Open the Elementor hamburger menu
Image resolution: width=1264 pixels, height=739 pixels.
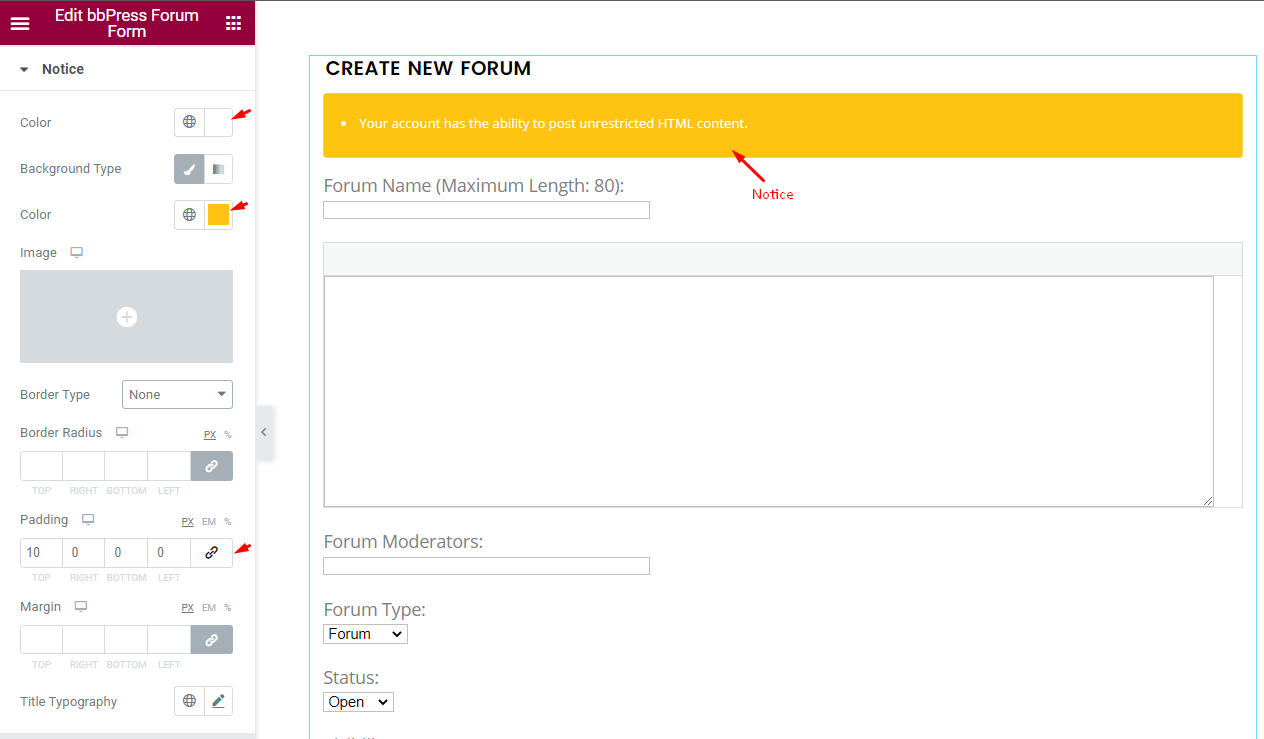20,22
